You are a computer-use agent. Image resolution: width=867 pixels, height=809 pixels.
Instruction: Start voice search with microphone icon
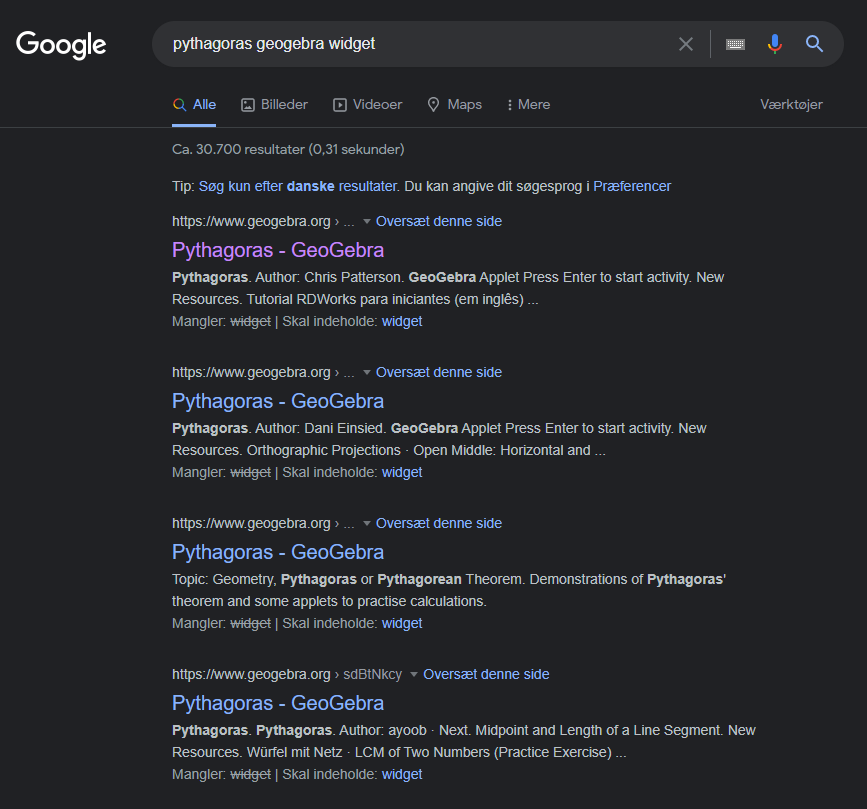tap(774, 44)
